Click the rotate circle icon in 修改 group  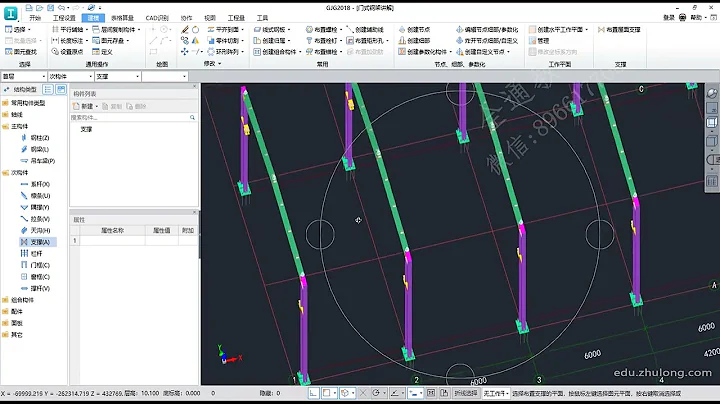coord(196,29)
